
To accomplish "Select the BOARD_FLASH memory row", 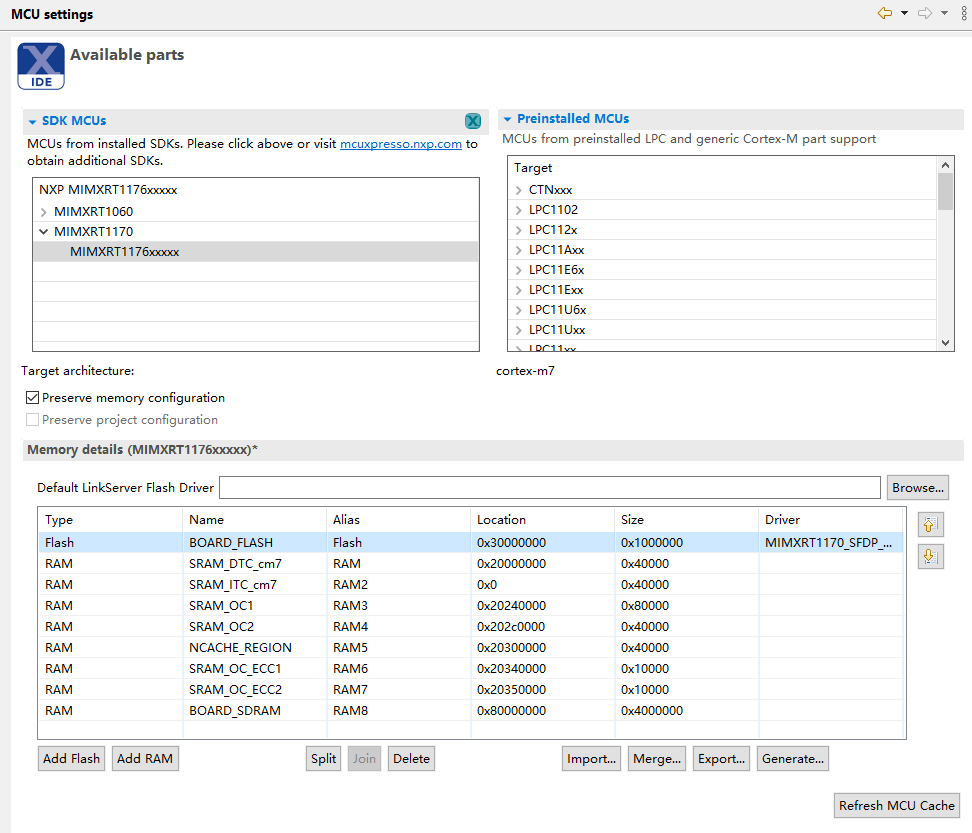I will point(471,542).
